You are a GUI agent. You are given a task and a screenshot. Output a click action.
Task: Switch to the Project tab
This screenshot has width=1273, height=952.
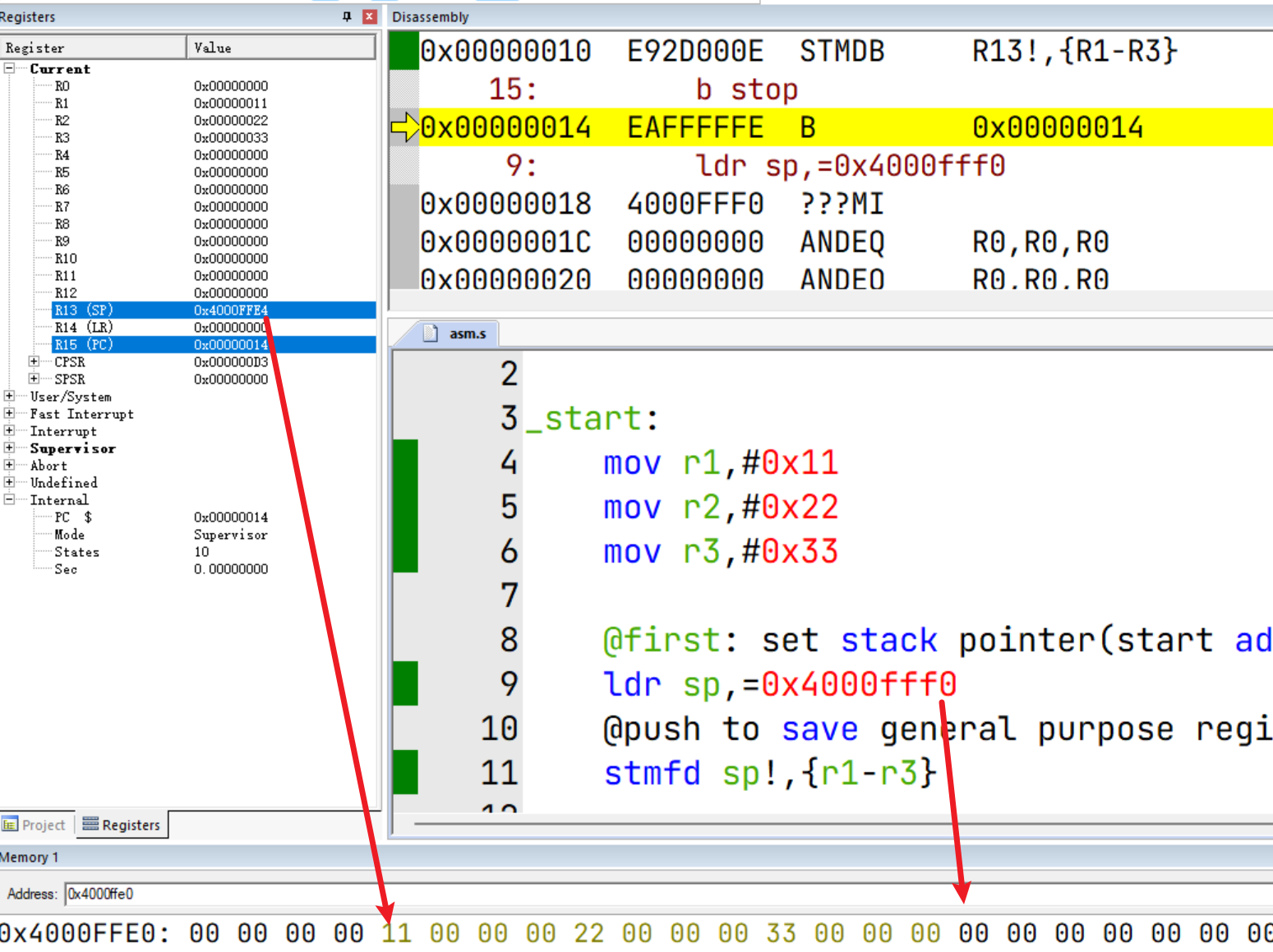point(36,825)
